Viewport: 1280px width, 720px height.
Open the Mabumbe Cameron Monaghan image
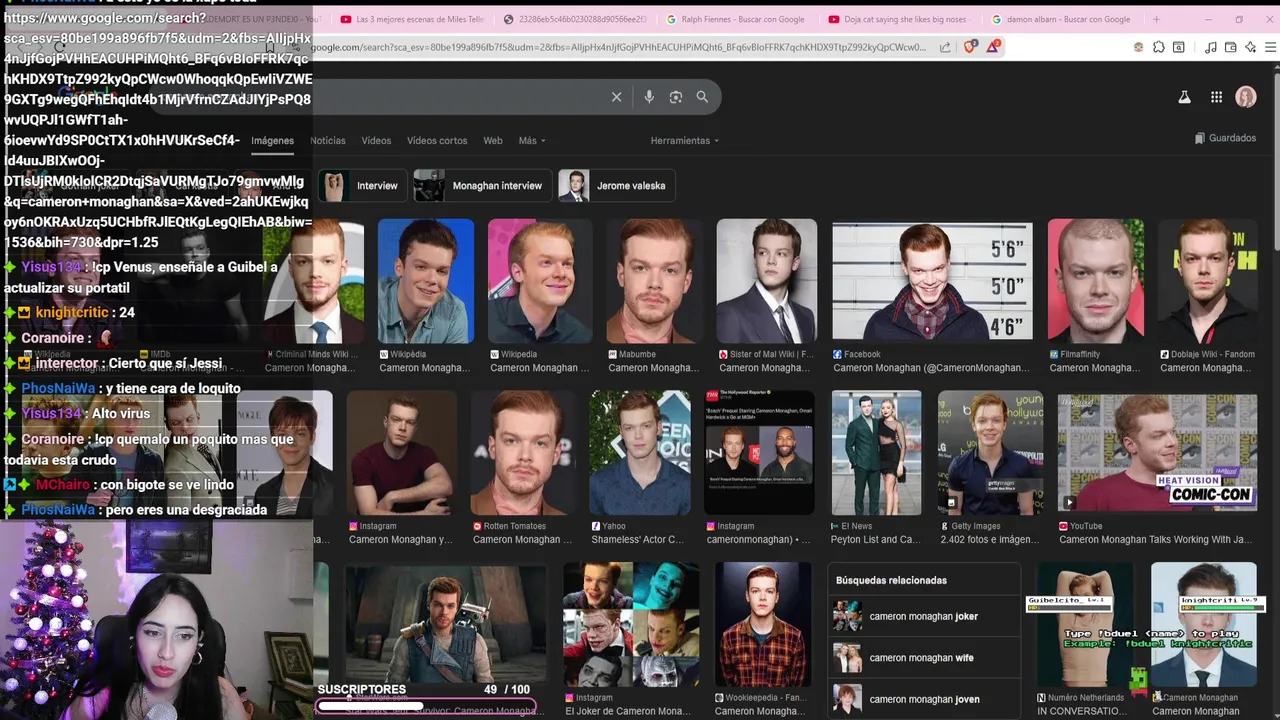pos(653,281)
